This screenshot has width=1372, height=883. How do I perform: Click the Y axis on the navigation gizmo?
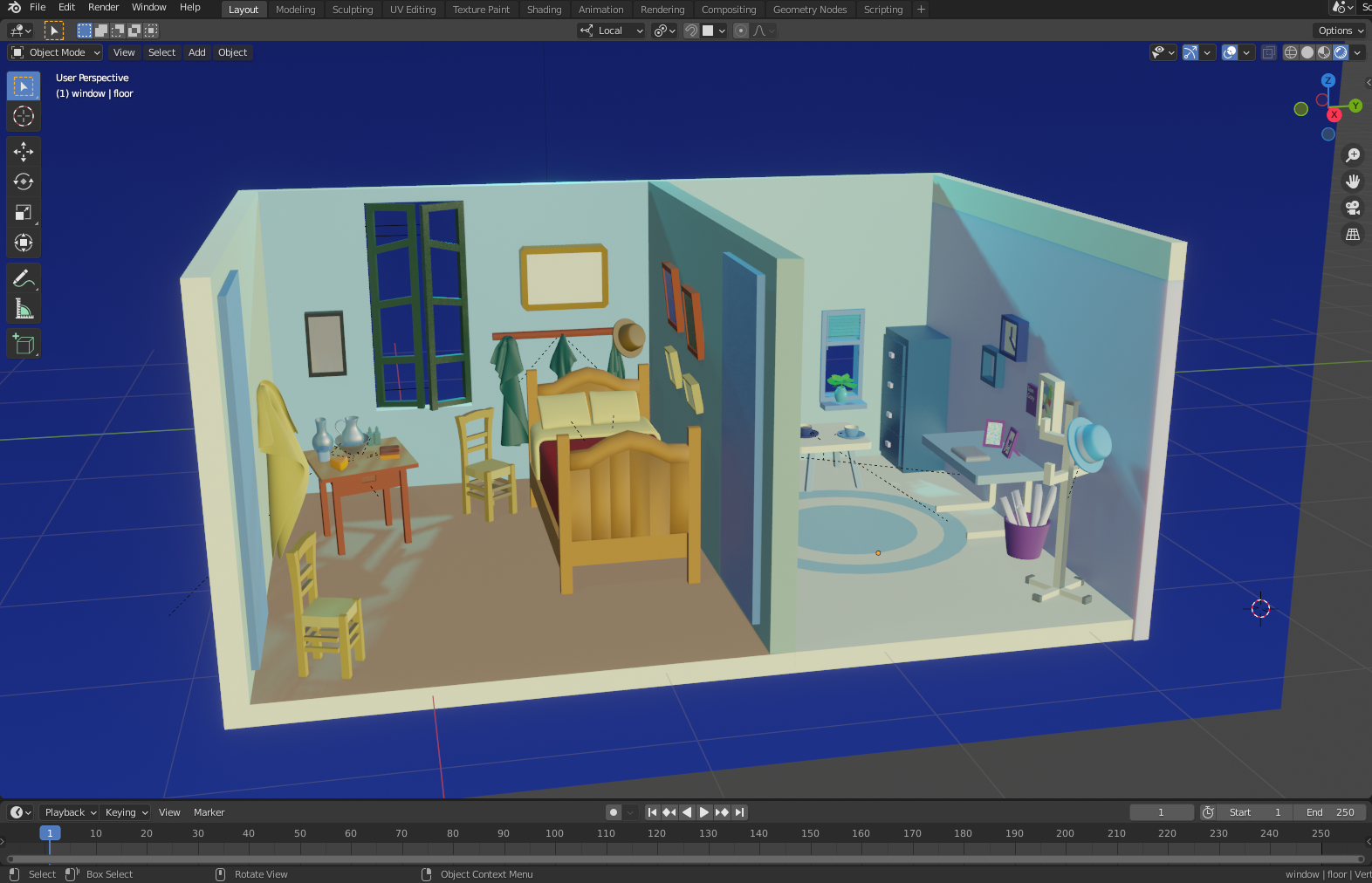tap(1355, 106)
